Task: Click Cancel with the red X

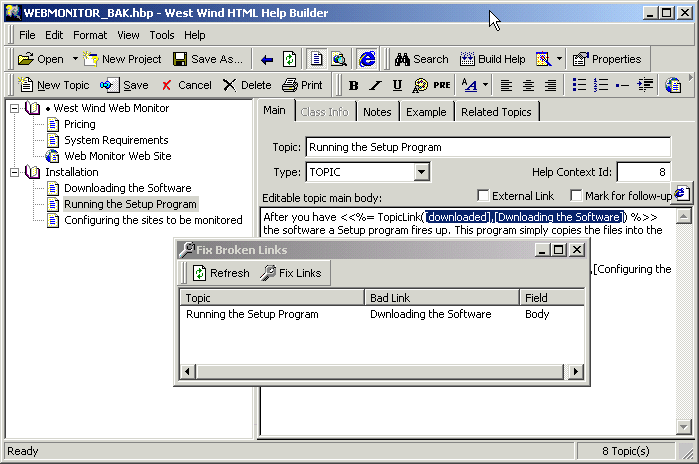Action: (186, 85)
